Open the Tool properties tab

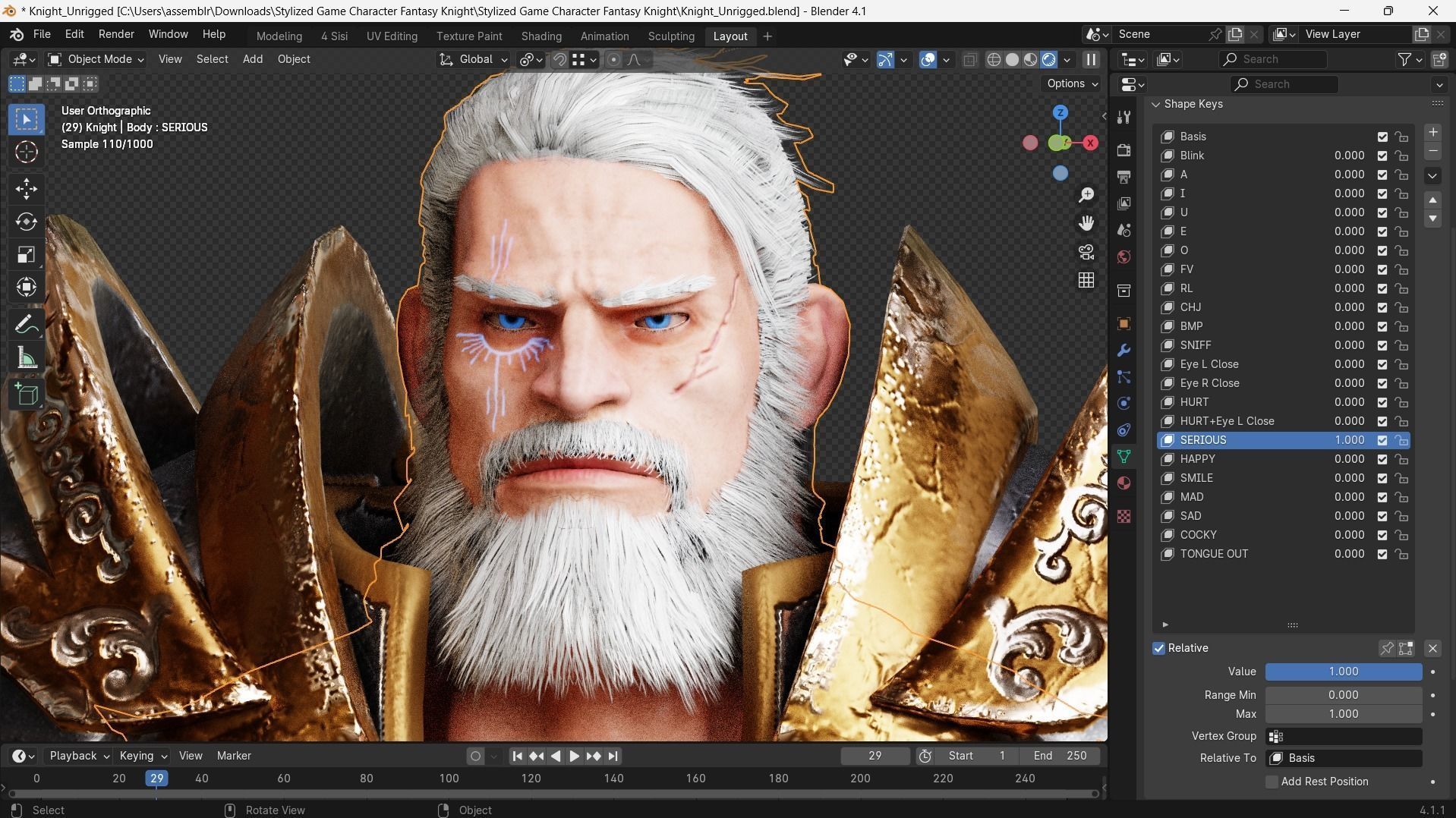tap(1124, 118)
